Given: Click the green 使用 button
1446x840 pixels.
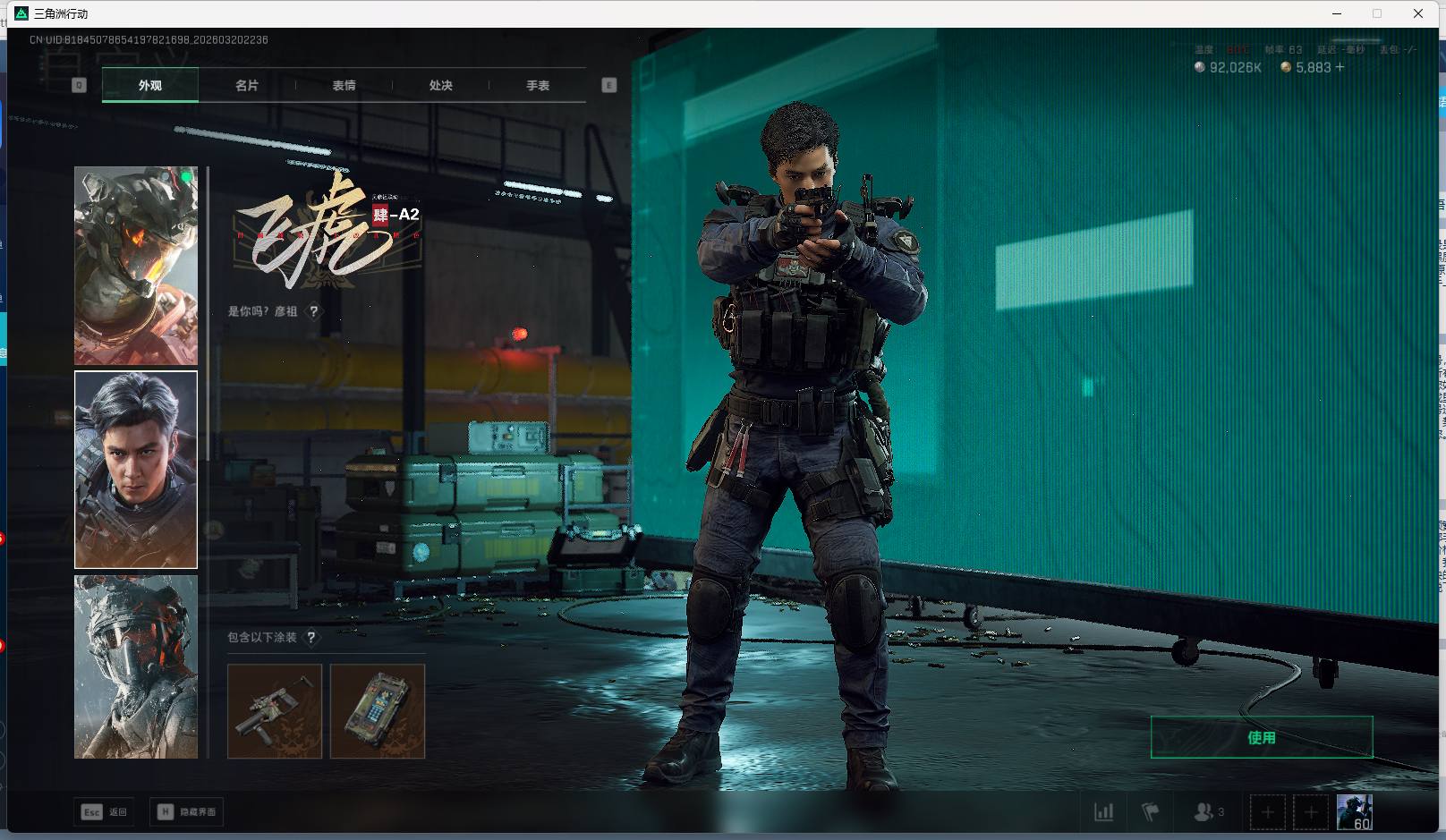Looking at the screenshot, I should (x=1261, y=737).
